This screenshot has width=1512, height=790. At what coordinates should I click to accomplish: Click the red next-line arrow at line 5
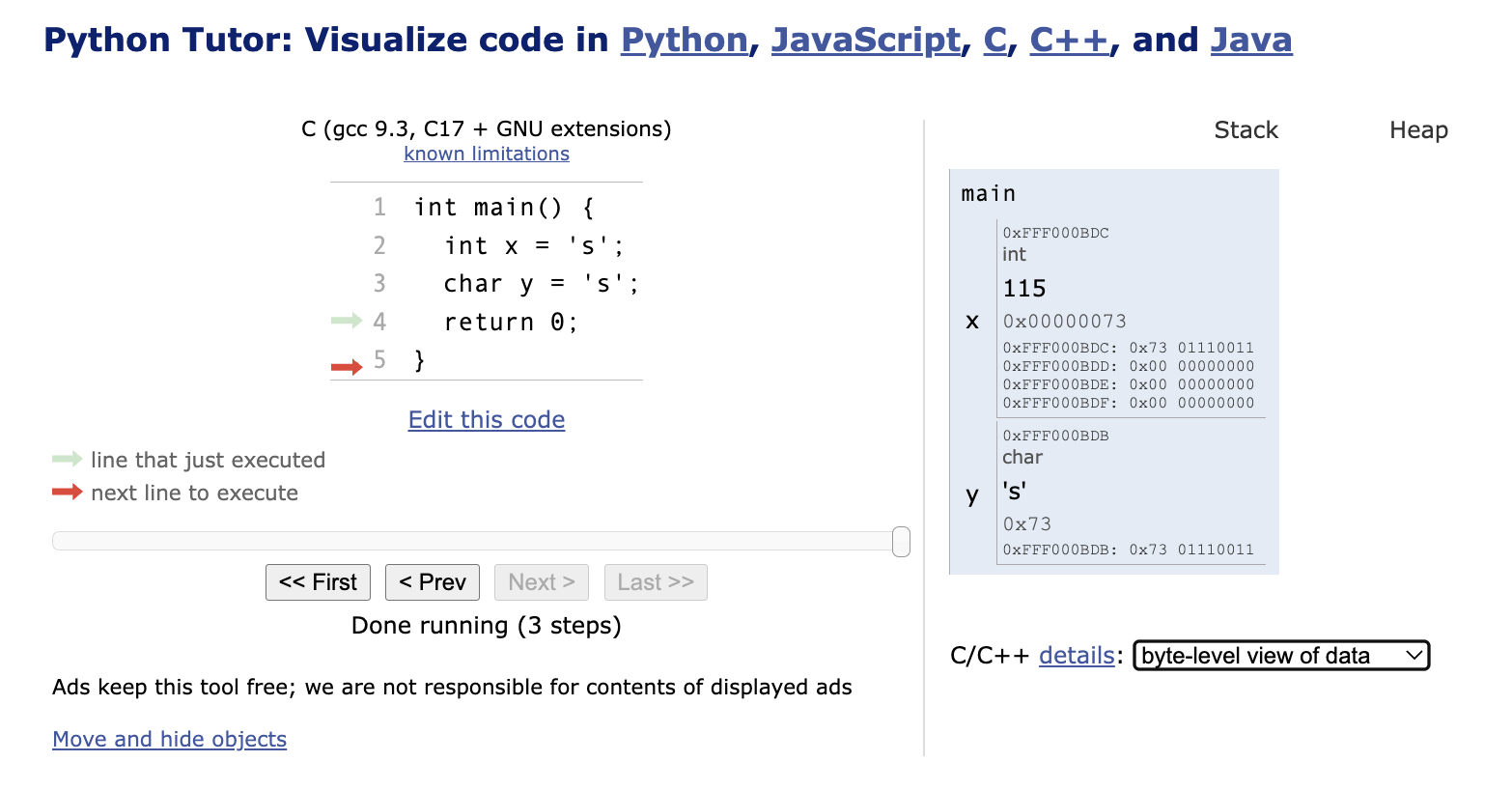click(x=346, y=366)
